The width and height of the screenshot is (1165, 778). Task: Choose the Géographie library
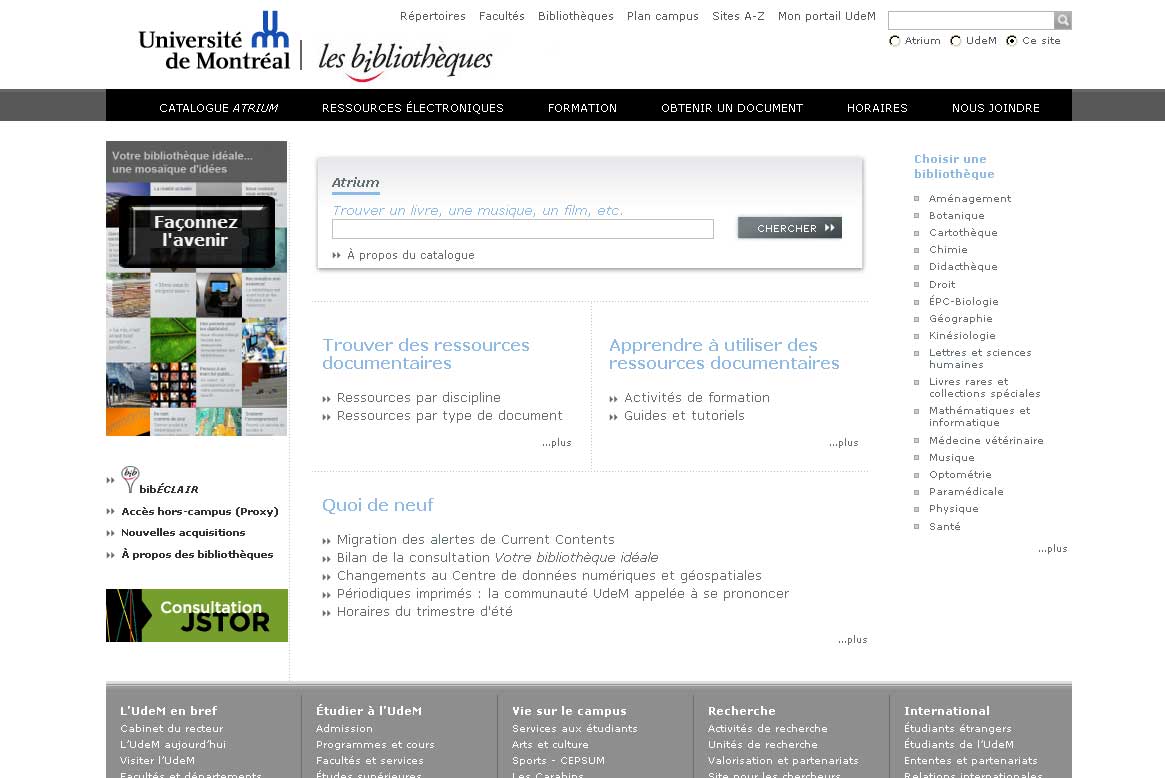[961, 319]
